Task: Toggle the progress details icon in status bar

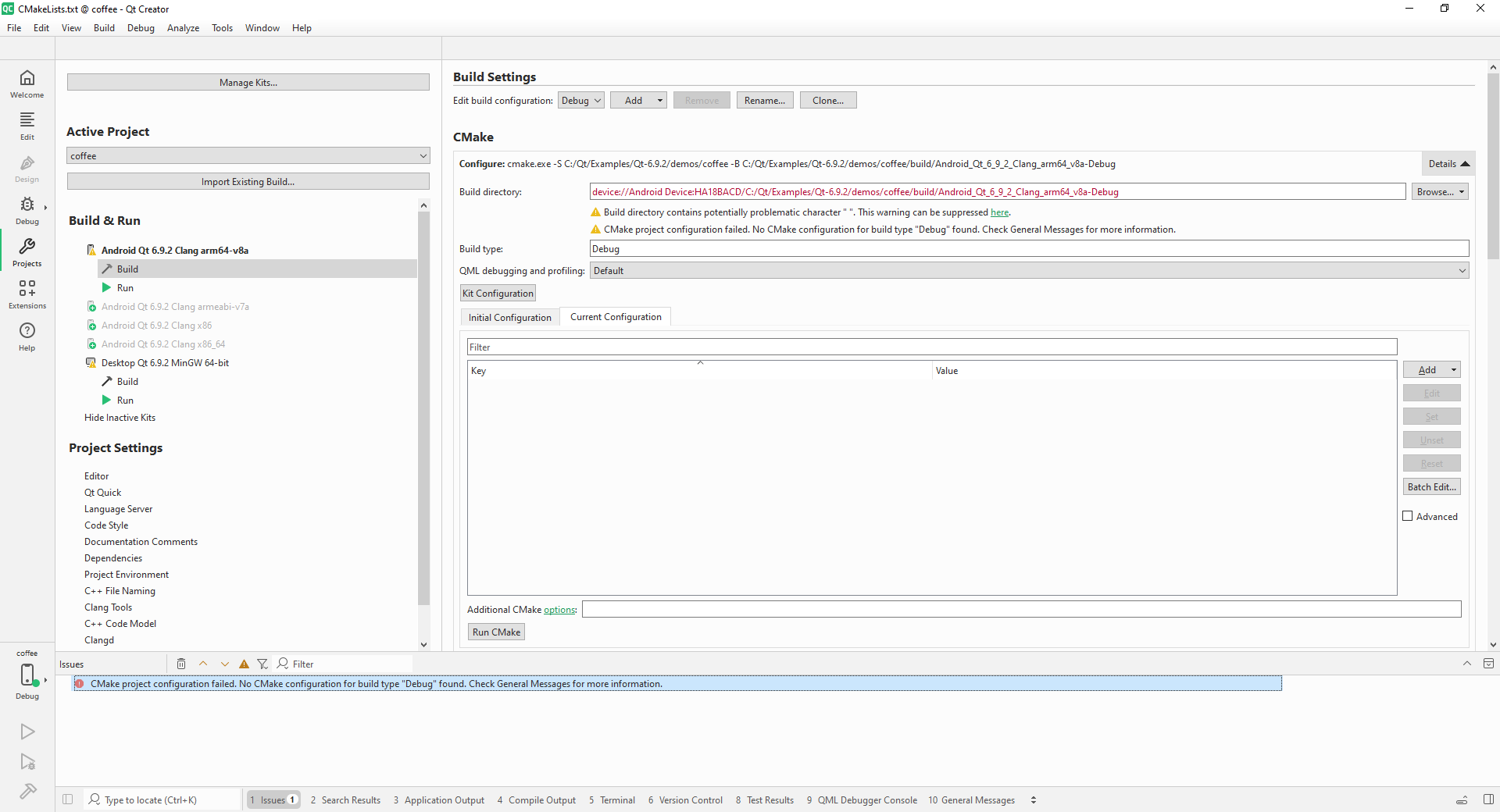Action: coord(1462,800)
